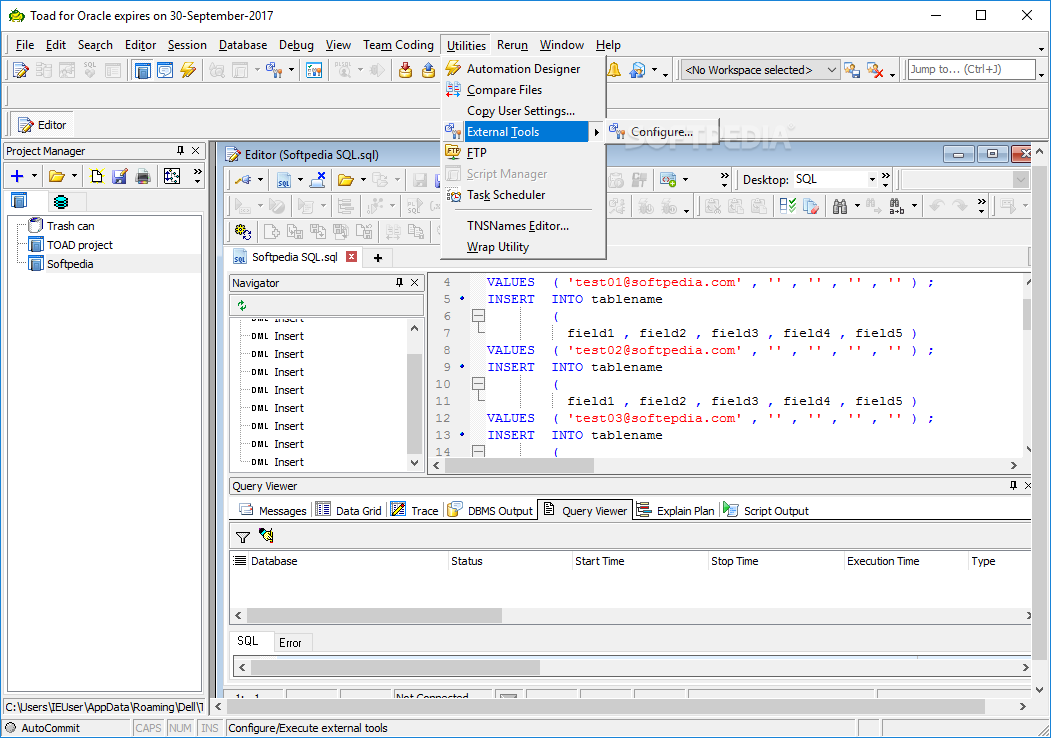1051x738 pixels.
Task: Expand External Tools submenu arrow
Action: point(596,132)
